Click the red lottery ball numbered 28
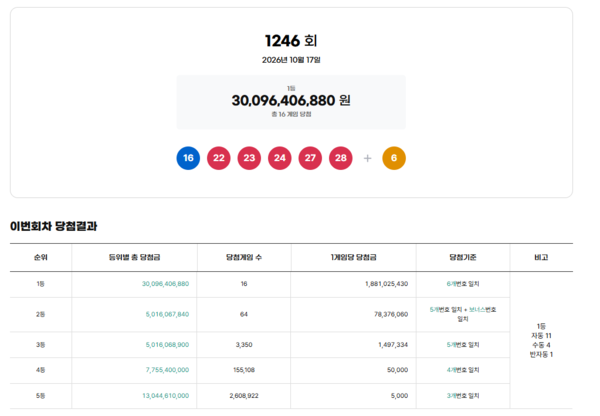 tap(341, 158)
